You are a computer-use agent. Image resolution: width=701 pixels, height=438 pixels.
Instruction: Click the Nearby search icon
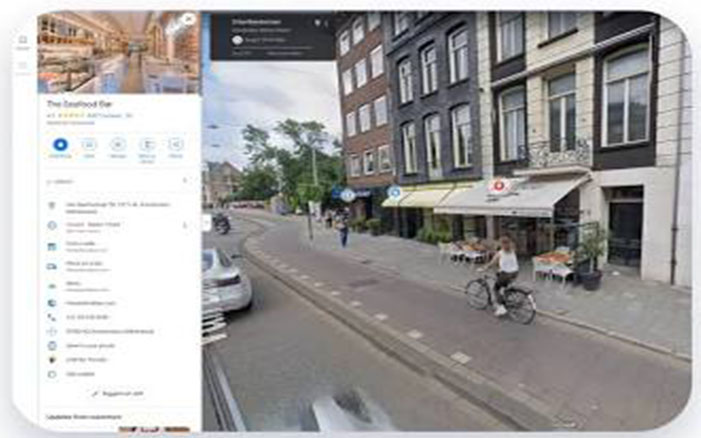pos(118,145)
